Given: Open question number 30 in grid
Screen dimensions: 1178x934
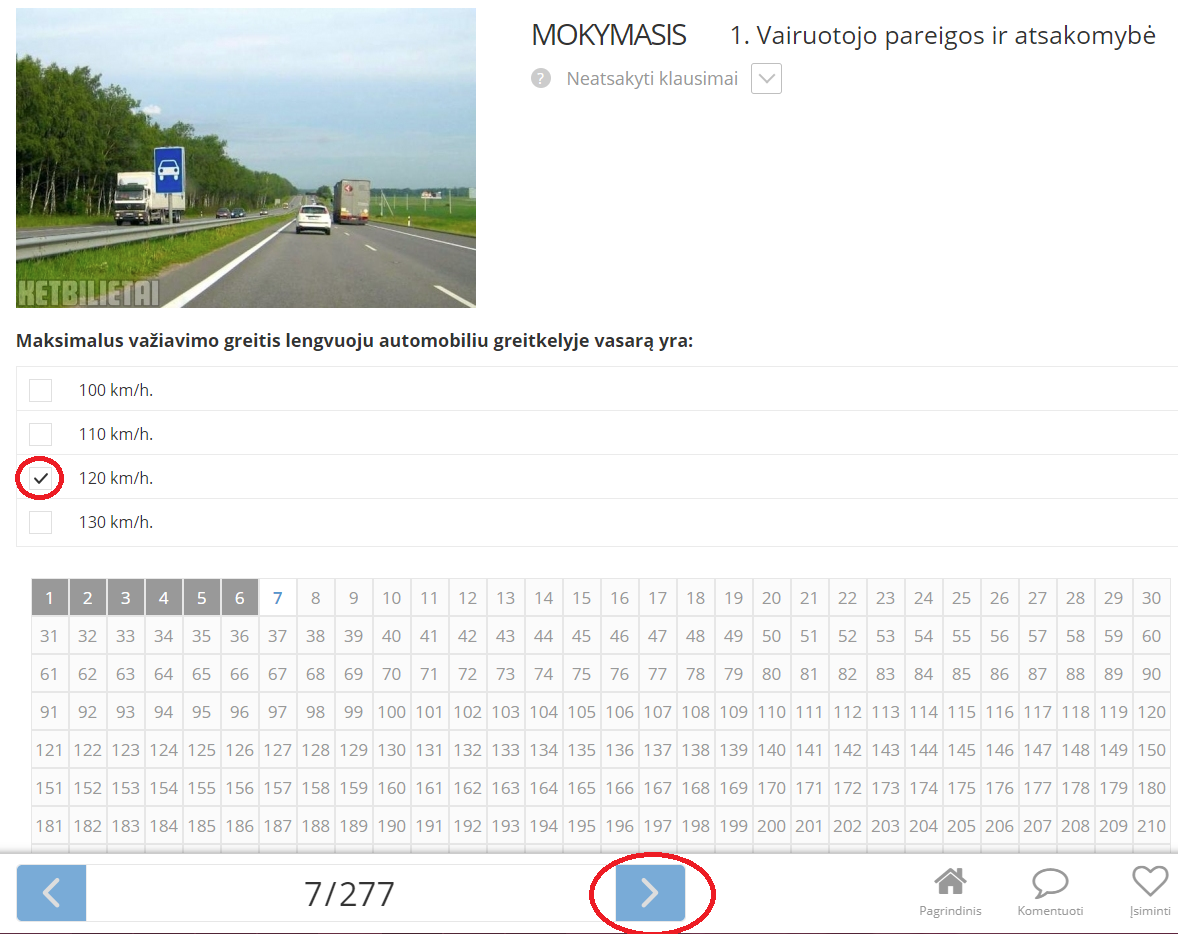Looking at the screenshot, I should click(1151, 597).
